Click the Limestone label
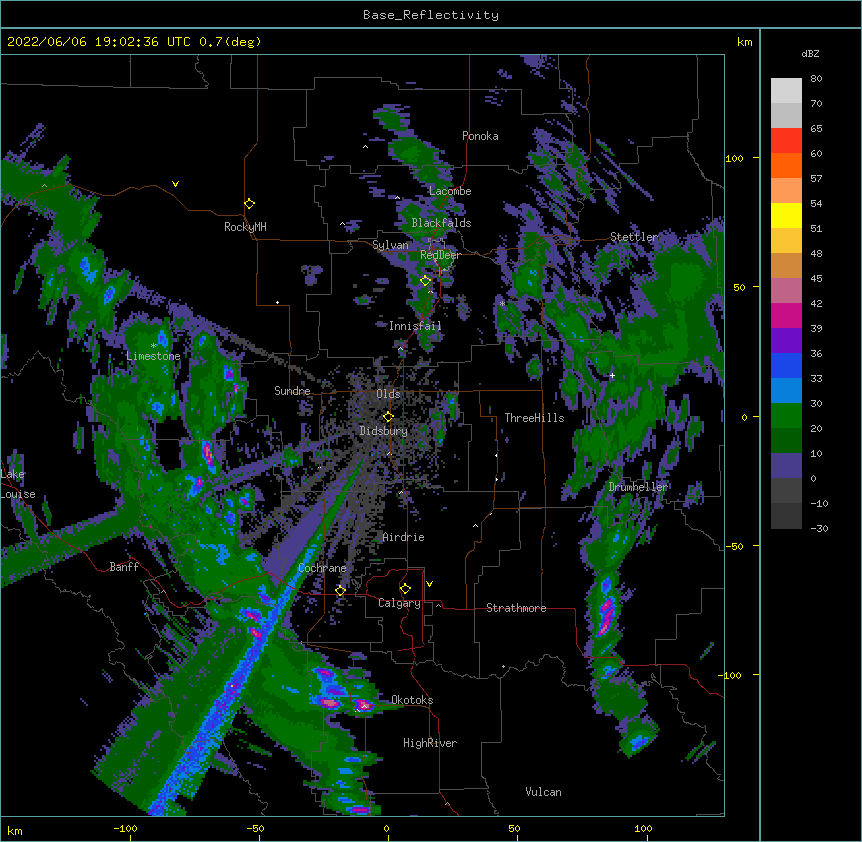 (153, 356)
